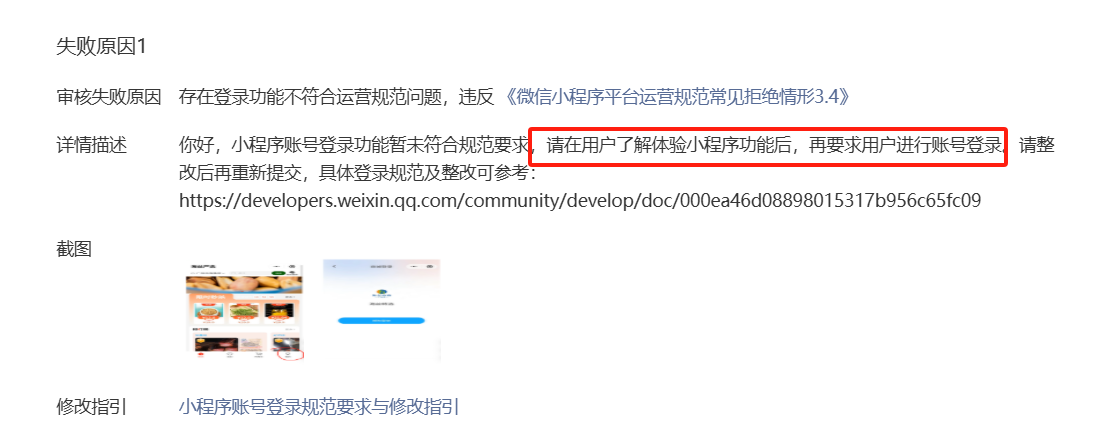This screenshot has width=1101, height=446.
Task: Open the 微信小程序平台运营规范常见拒绝情形3.4 link
Action: (678, 96)
